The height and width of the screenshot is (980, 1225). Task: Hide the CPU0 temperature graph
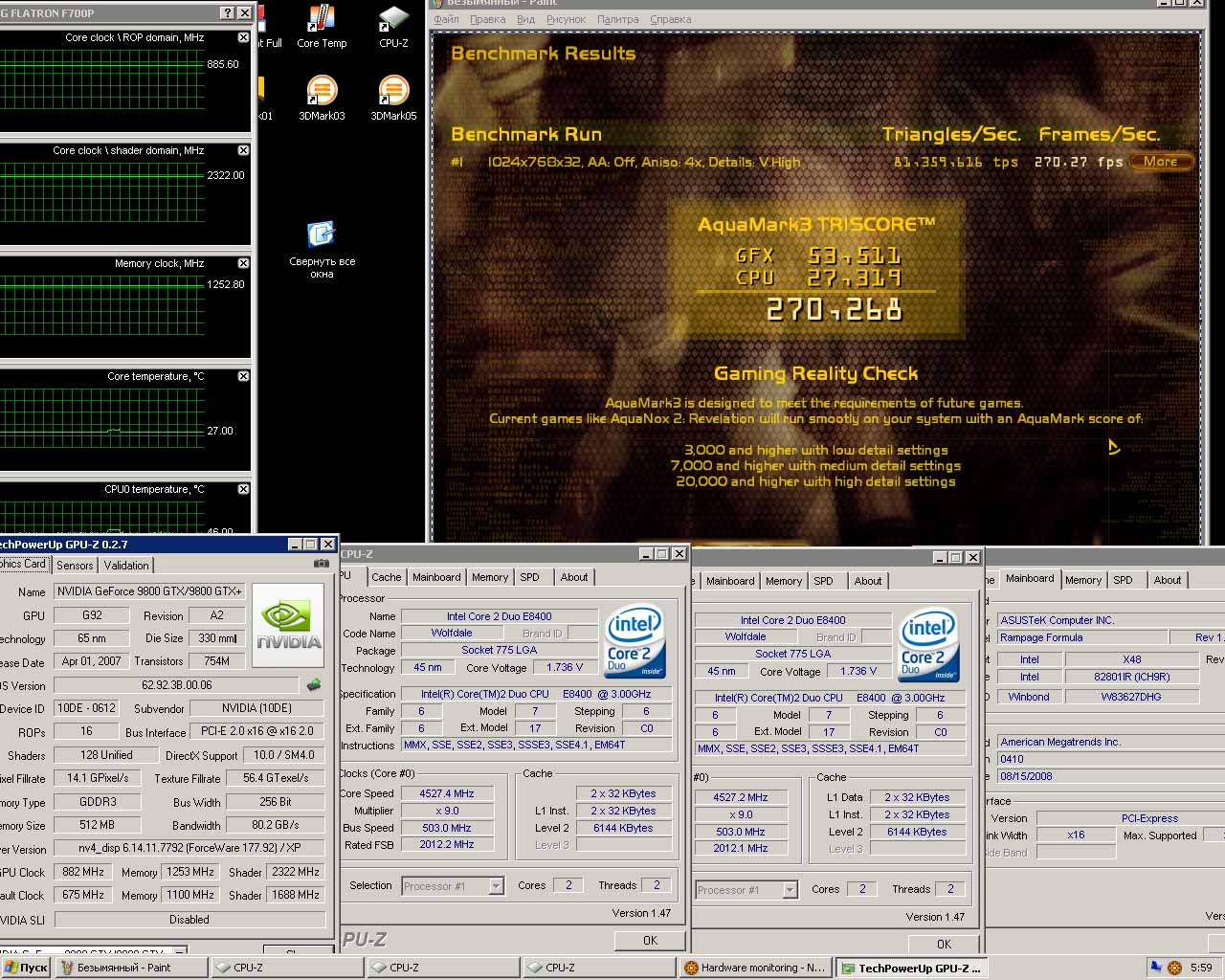[243, 489]
